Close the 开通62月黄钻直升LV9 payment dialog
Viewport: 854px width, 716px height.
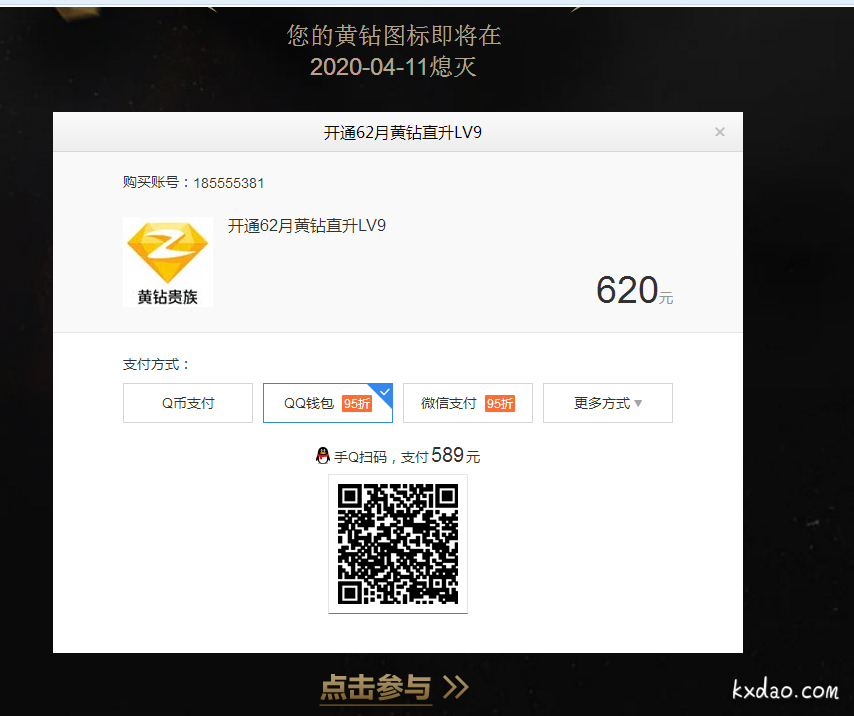coord(719,132)
